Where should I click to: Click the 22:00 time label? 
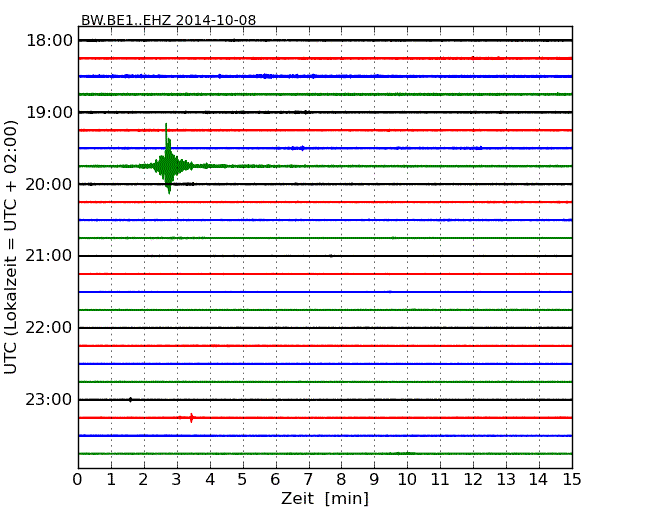coord(49,328)
